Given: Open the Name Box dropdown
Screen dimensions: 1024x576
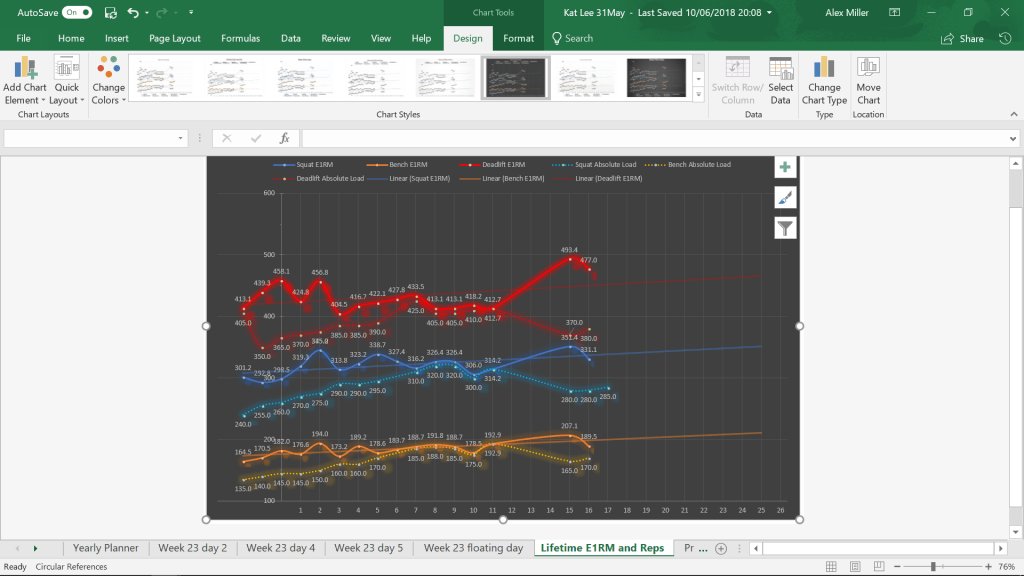Looking at the screenshot, I should [x=180, y=138].
